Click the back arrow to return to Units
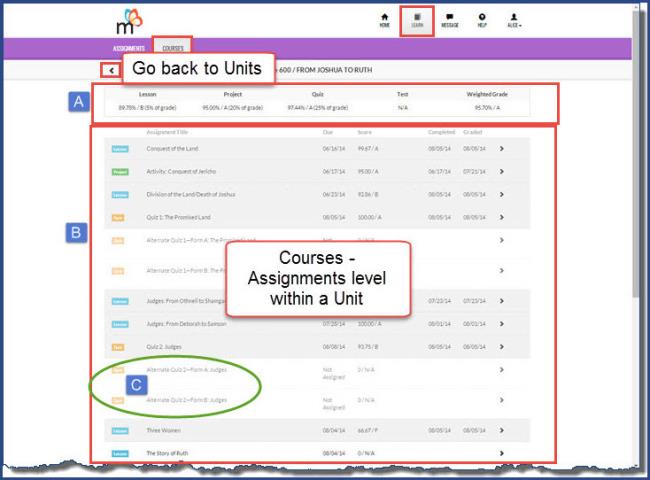Screen dimensions: 650x480 [111, 70]
